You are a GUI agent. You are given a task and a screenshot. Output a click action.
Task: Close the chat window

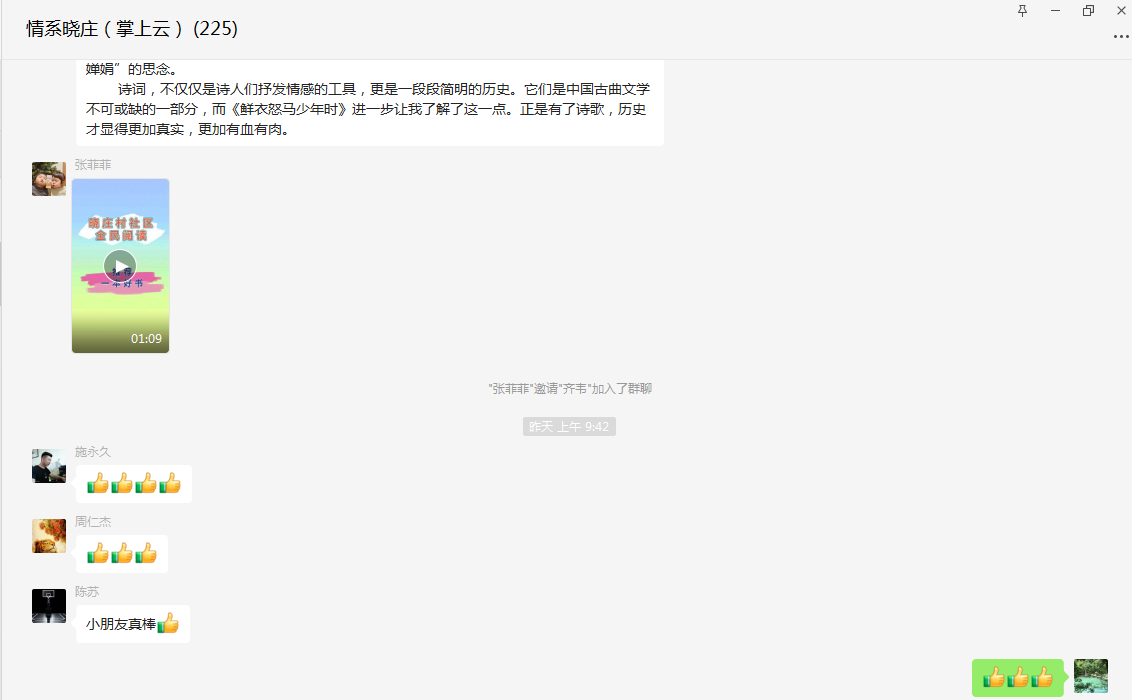1120,11
